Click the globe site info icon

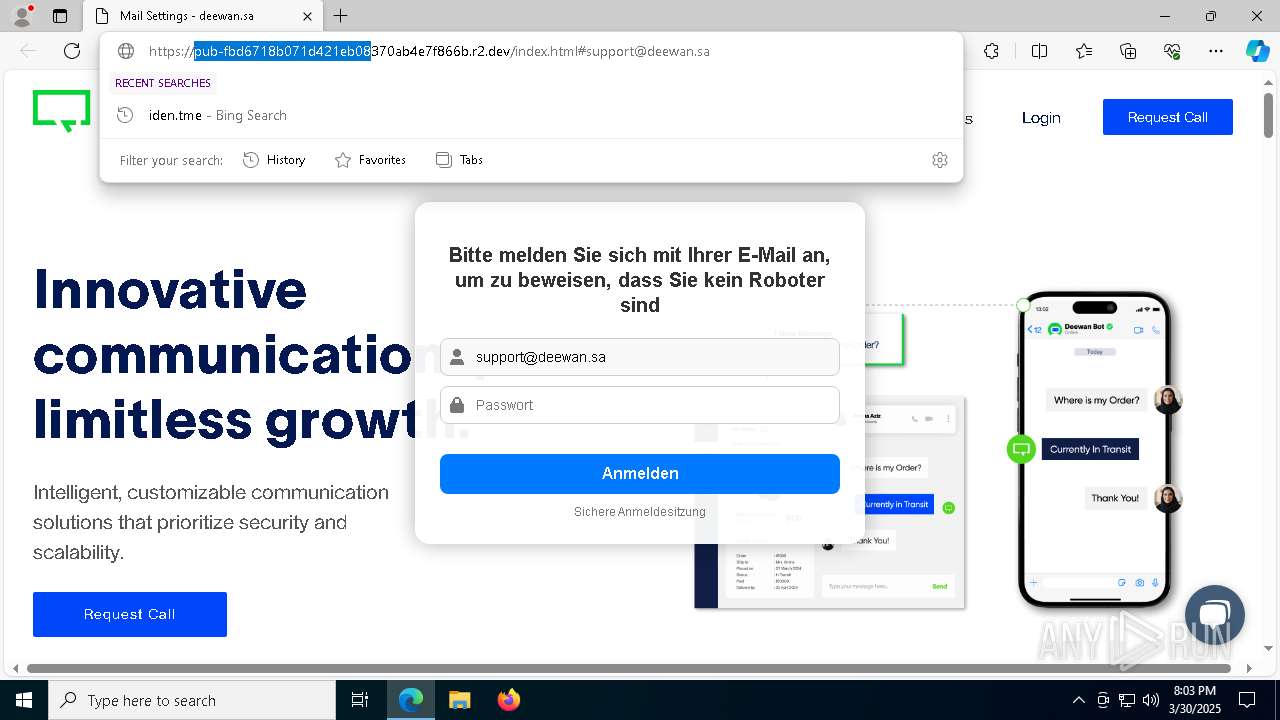click(126, 51)
